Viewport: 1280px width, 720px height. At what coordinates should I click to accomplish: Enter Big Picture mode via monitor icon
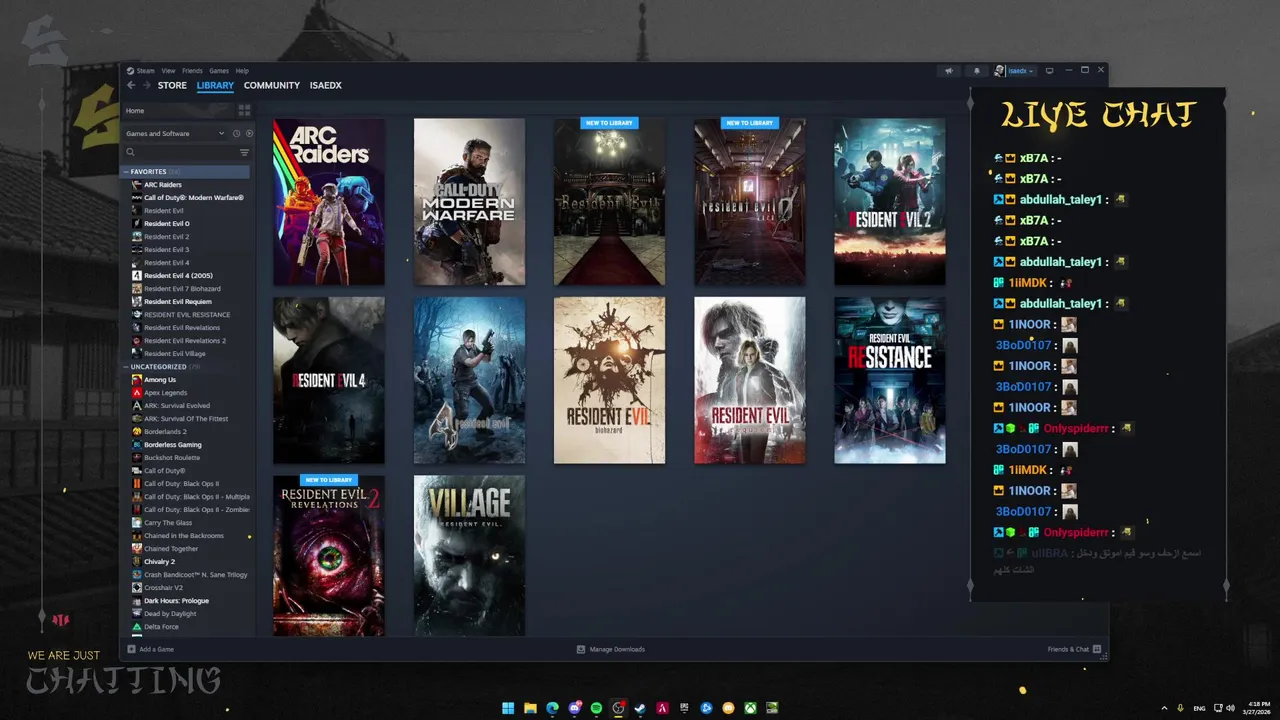(x=1049, y=71)
